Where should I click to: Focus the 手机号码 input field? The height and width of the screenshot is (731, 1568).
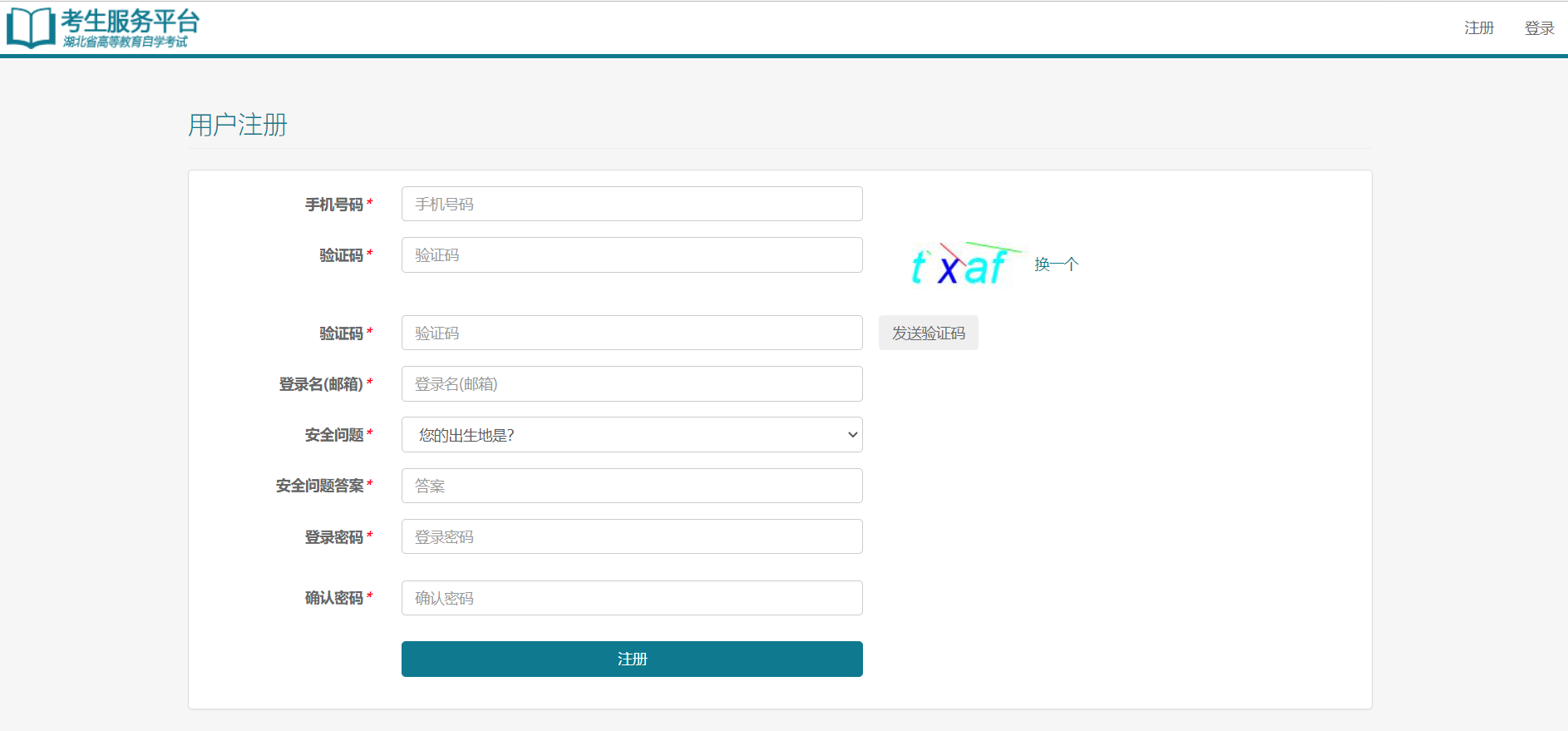click(631, 204)
